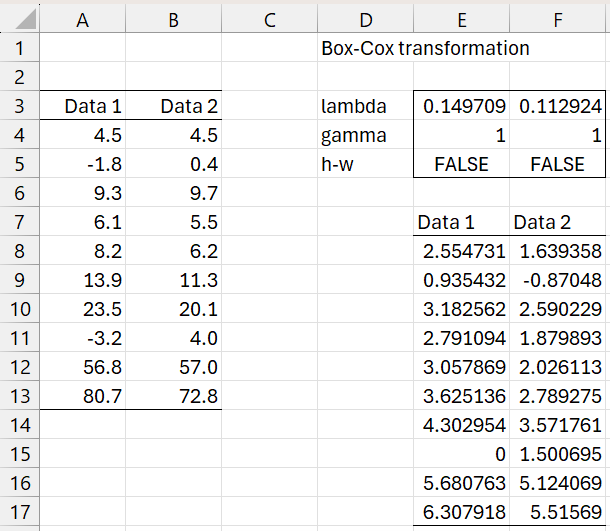The width and height of the screenshot is (610, 531).
Task: Select the Data 2 header in column B
Action: (175, 106)
